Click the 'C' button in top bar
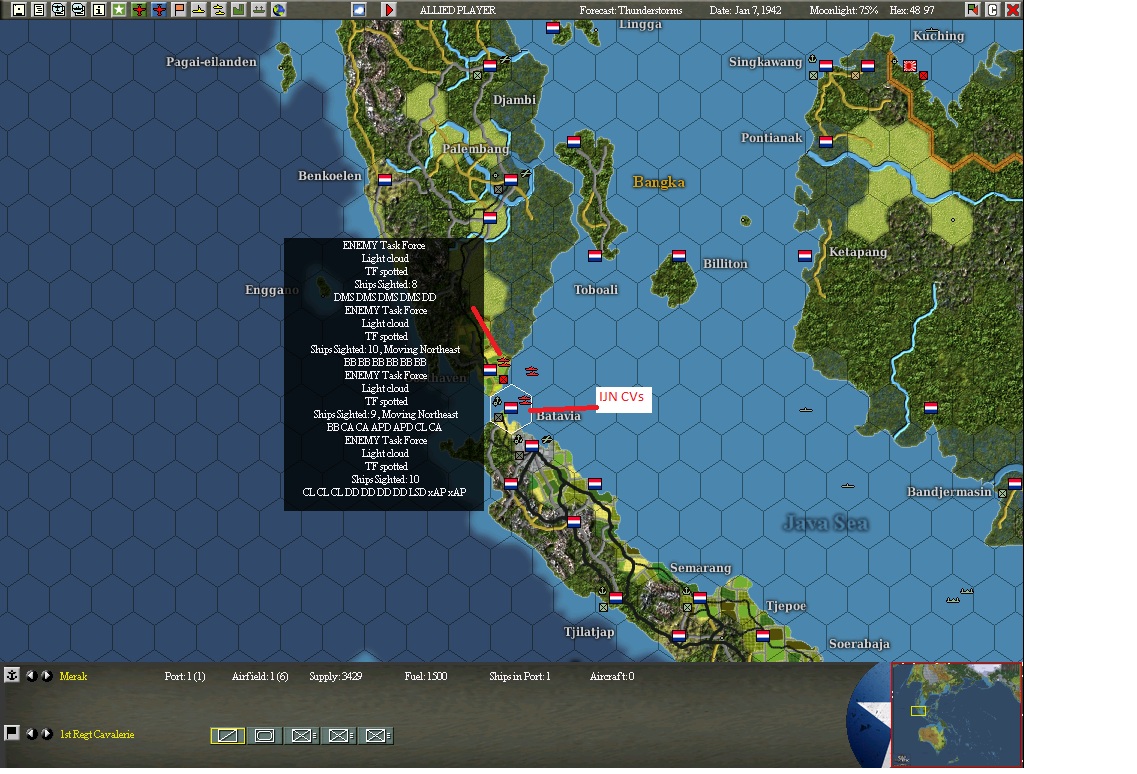Image resolution: width=1137 pixels, height=774 pixels. point(993,9)
